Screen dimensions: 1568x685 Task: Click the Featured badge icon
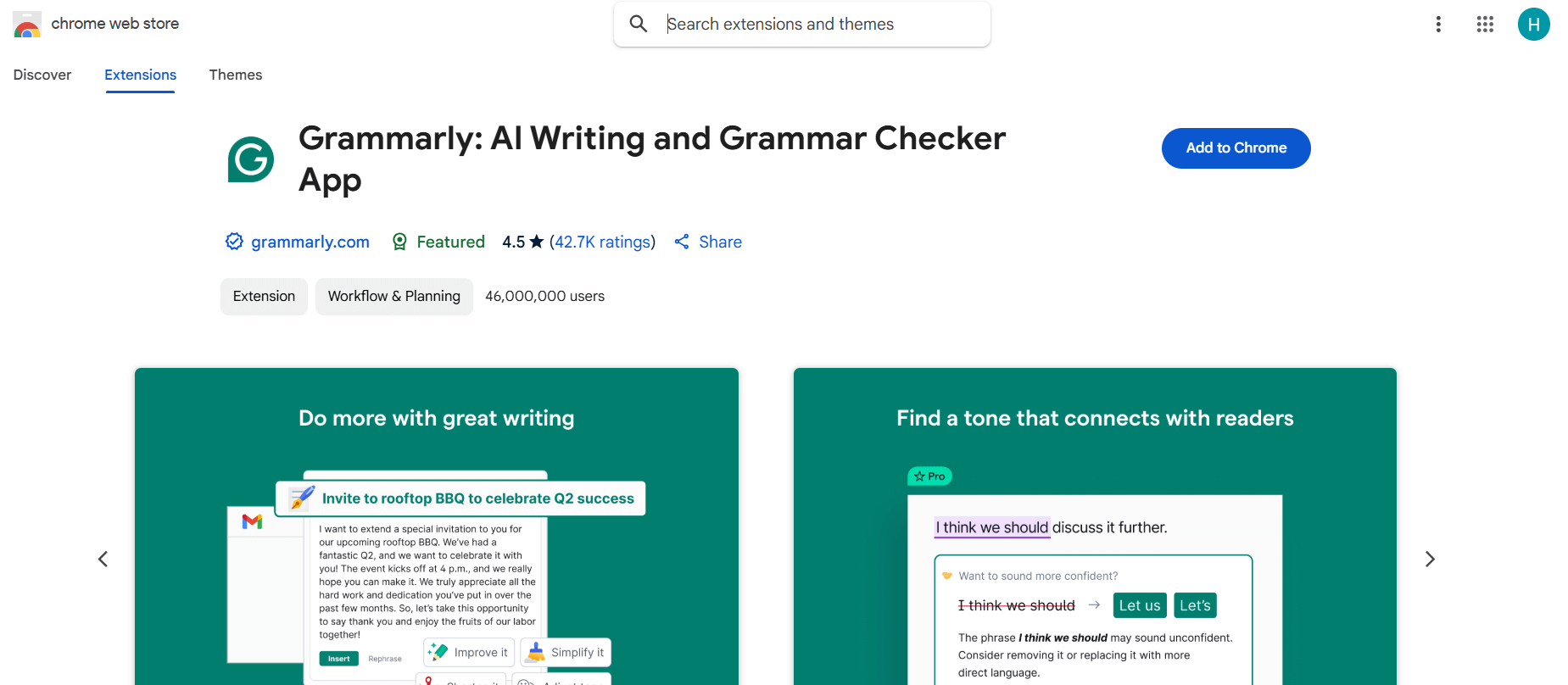click(x=399, y=242)
